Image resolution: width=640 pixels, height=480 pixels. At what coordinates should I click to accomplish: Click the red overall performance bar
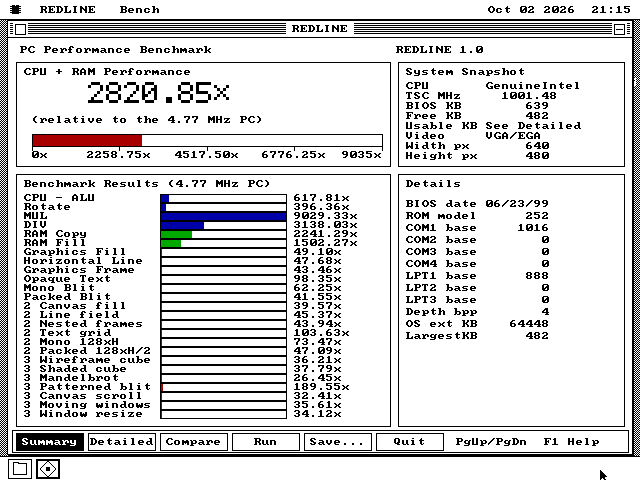coord(87,140)
